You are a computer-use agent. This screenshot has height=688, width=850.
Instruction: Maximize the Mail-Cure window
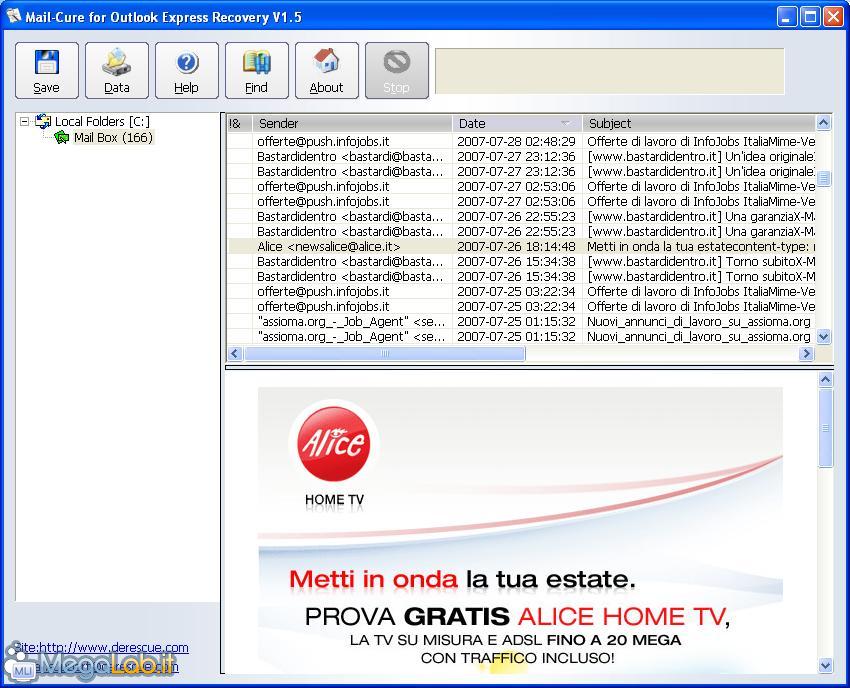tap(810, 17)
